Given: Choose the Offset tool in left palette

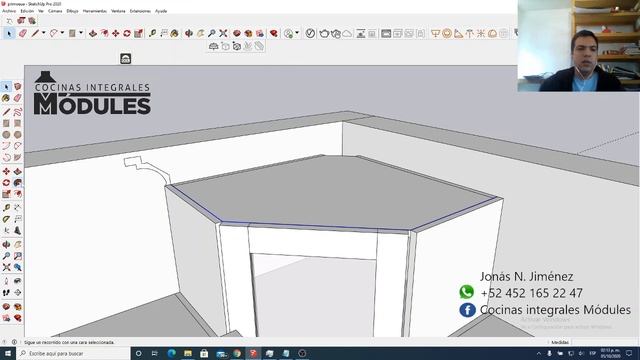Looking at the screenshot, I should pyautogui.click(x=18, y=194).
